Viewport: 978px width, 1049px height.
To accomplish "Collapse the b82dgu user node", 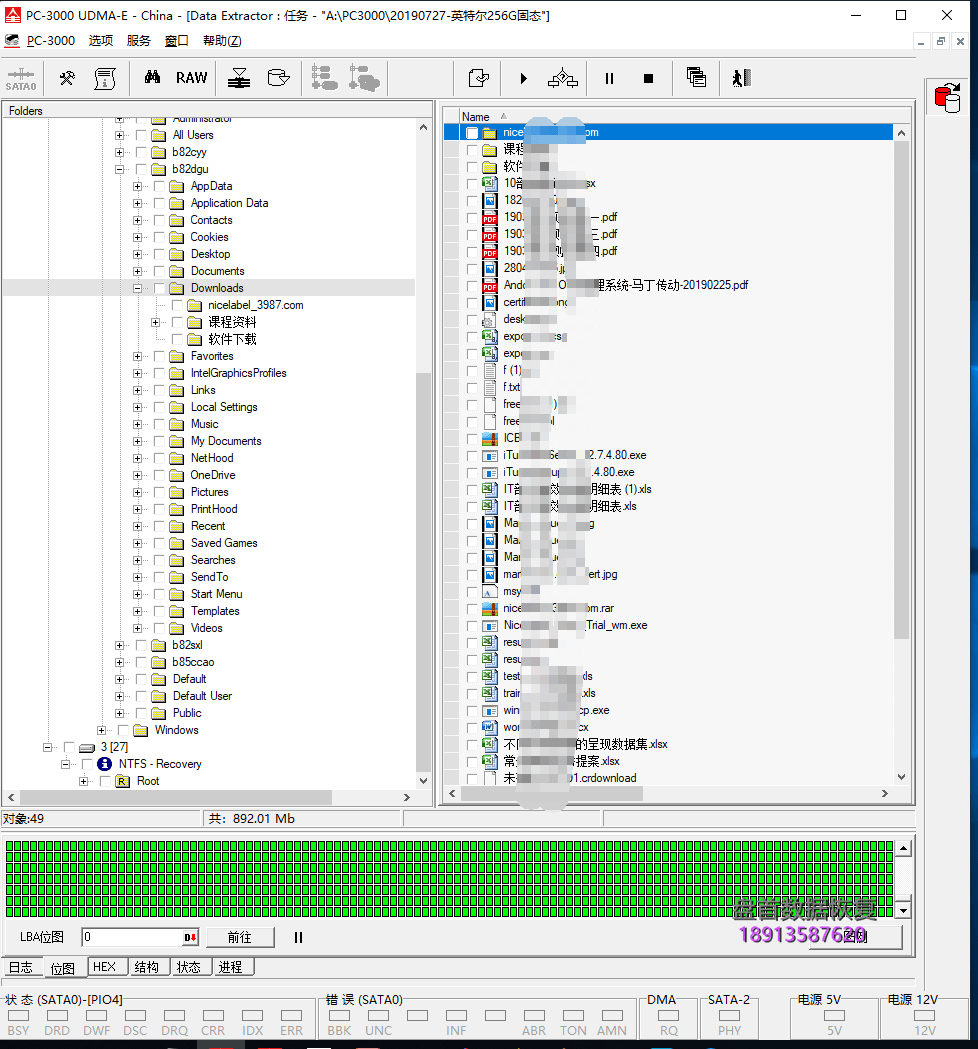I will (x=119, y=169).
